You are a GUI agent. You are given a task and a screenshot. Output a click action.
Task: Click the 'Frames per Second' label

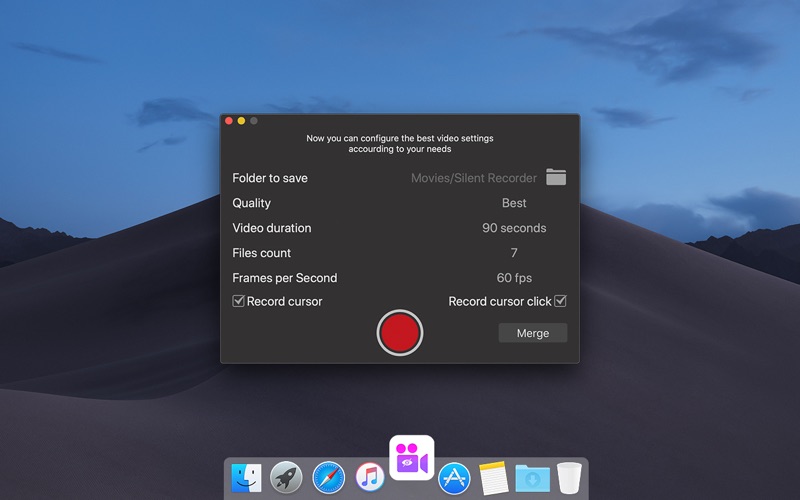tap(285, 278)
